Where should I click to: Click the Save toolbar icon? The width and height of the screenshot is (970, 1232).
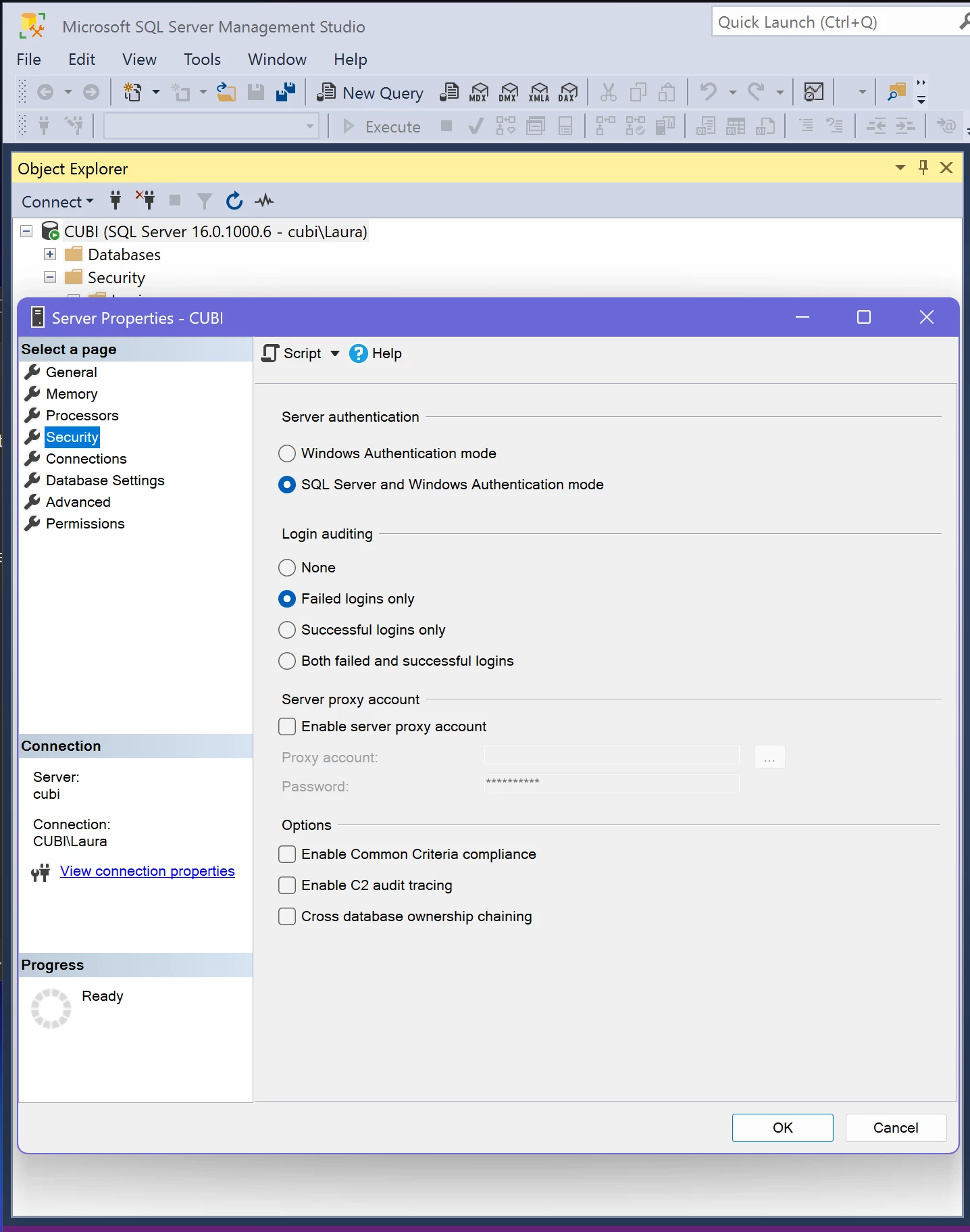point(256,92)
